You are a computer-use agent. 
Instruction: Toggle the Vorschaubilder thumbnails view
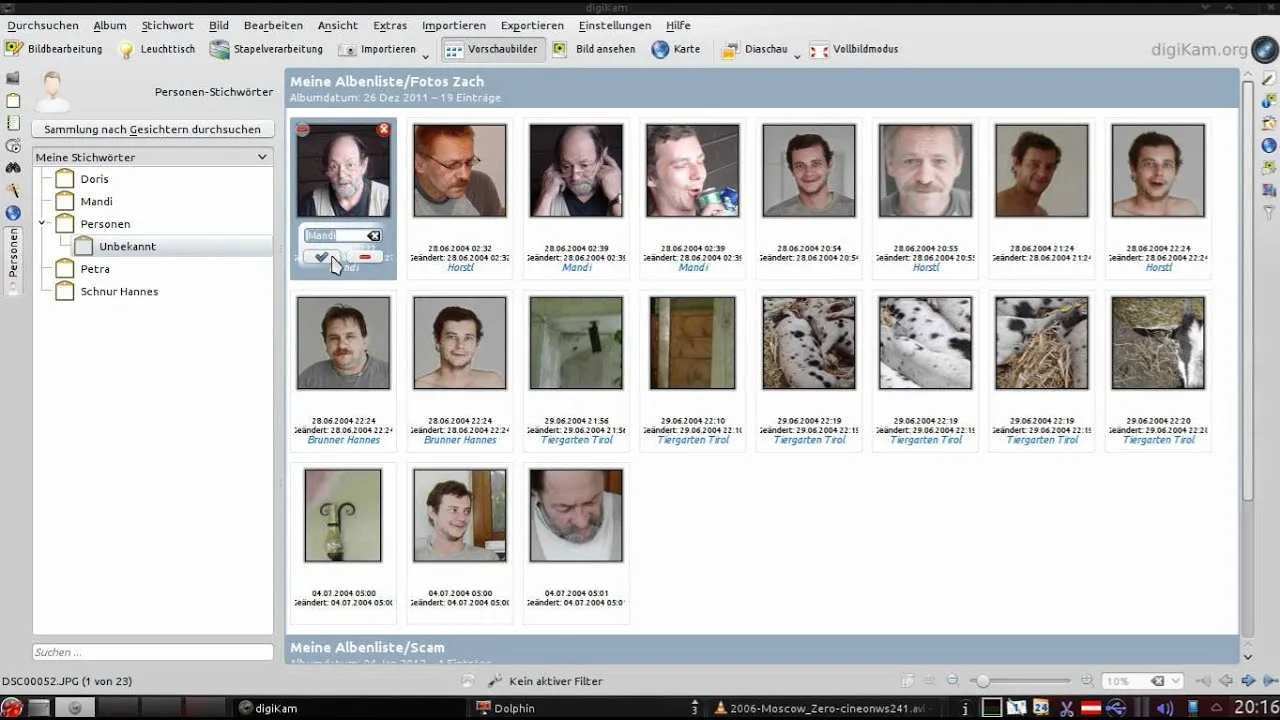[x=492, y=49]
